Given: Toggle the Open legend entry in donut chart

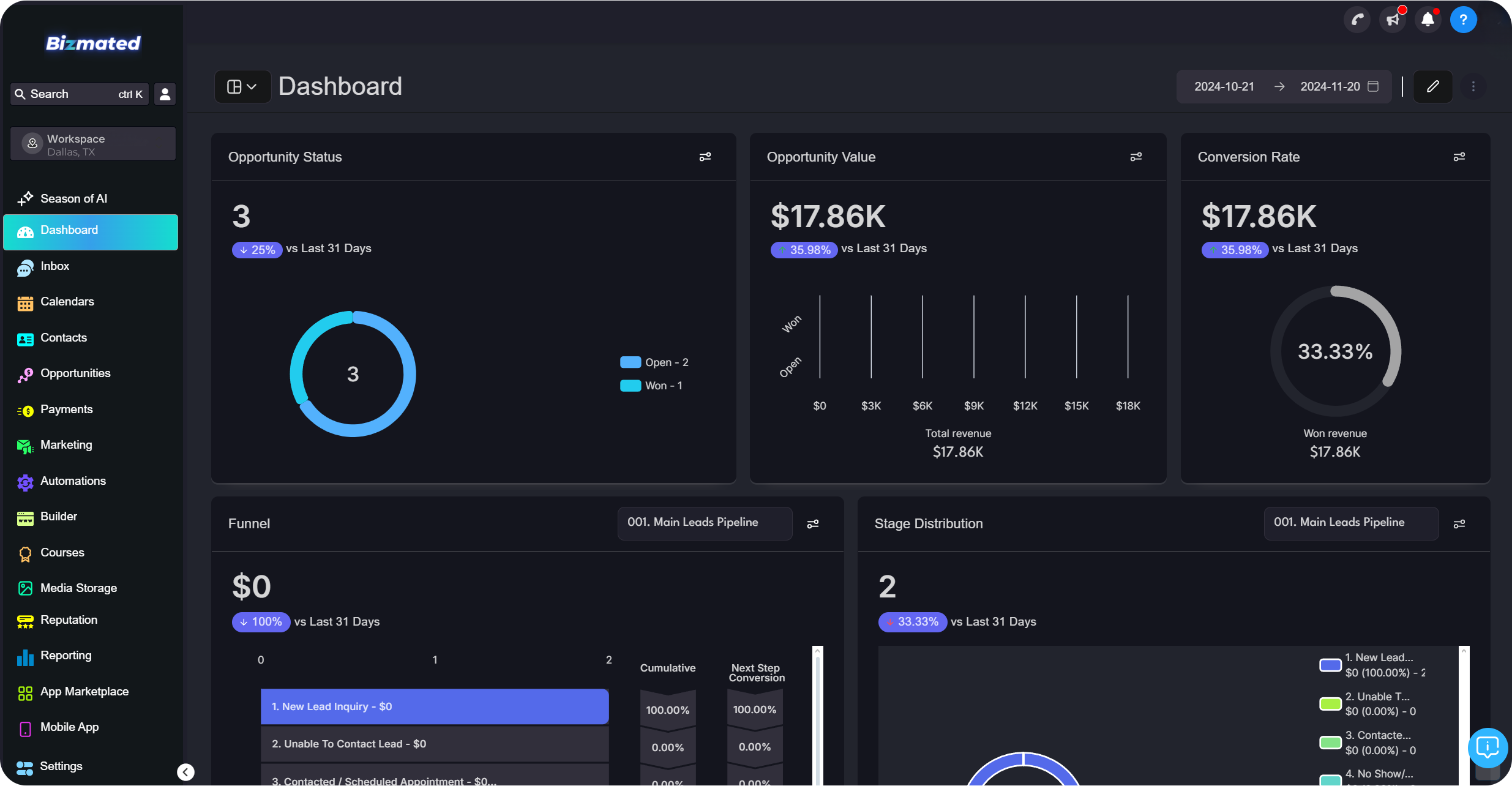Looking at the screenshot, I should pos(655,362).
